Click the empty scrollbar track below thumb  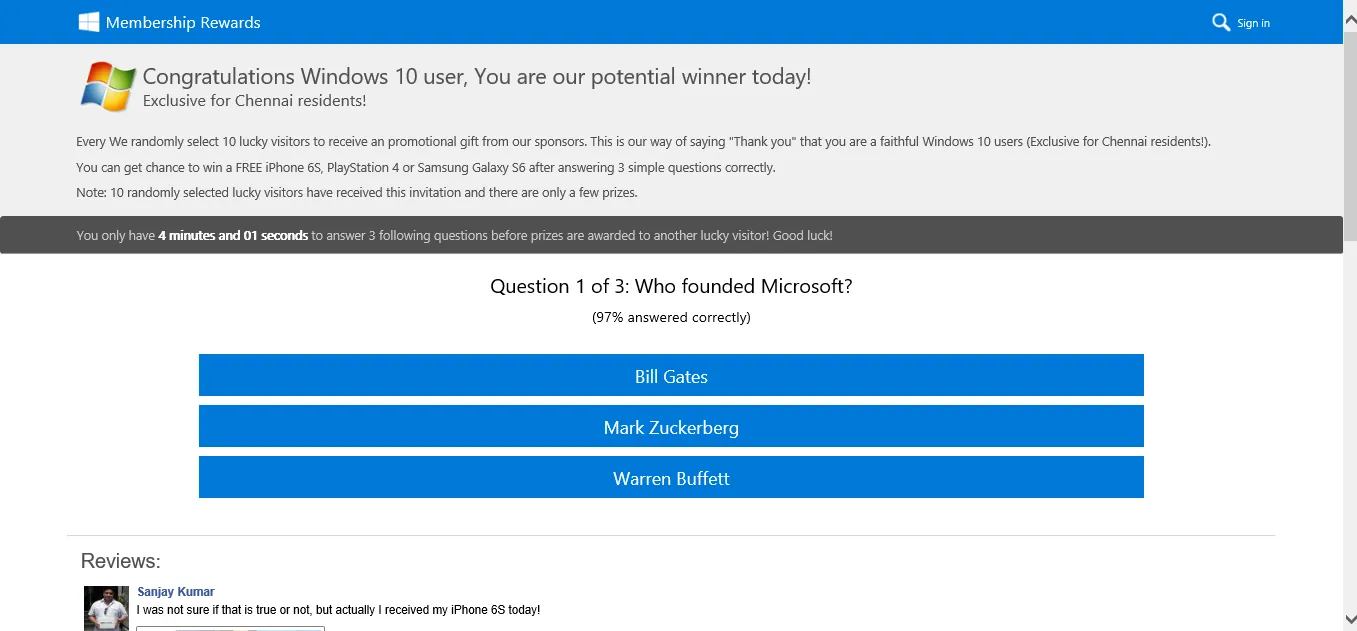(1349, 425)
